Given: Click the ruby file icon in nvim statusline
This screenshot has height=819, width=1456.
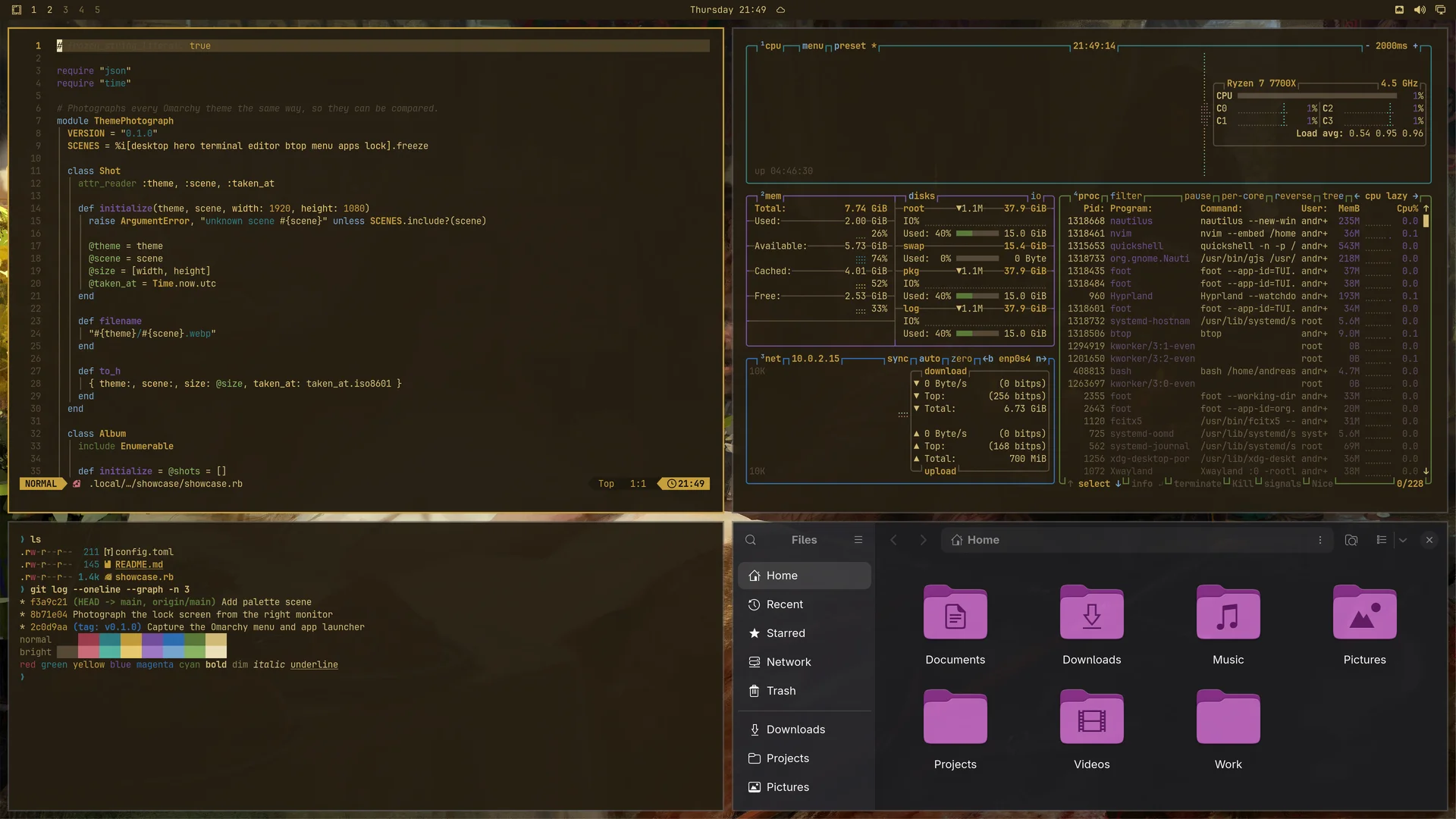Looking at the screenshot, I should click(77, 484).
